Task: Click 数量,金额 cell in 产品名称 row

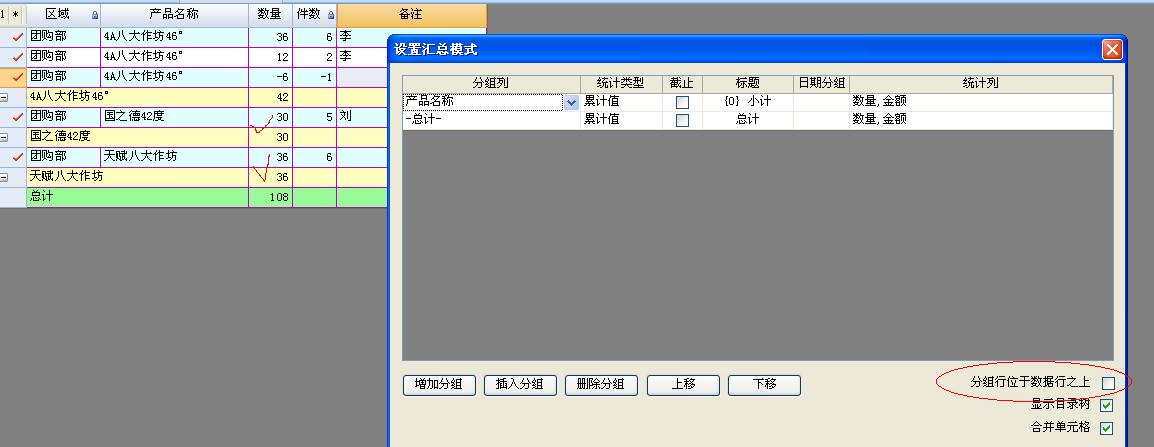Action: pos(980,102)
